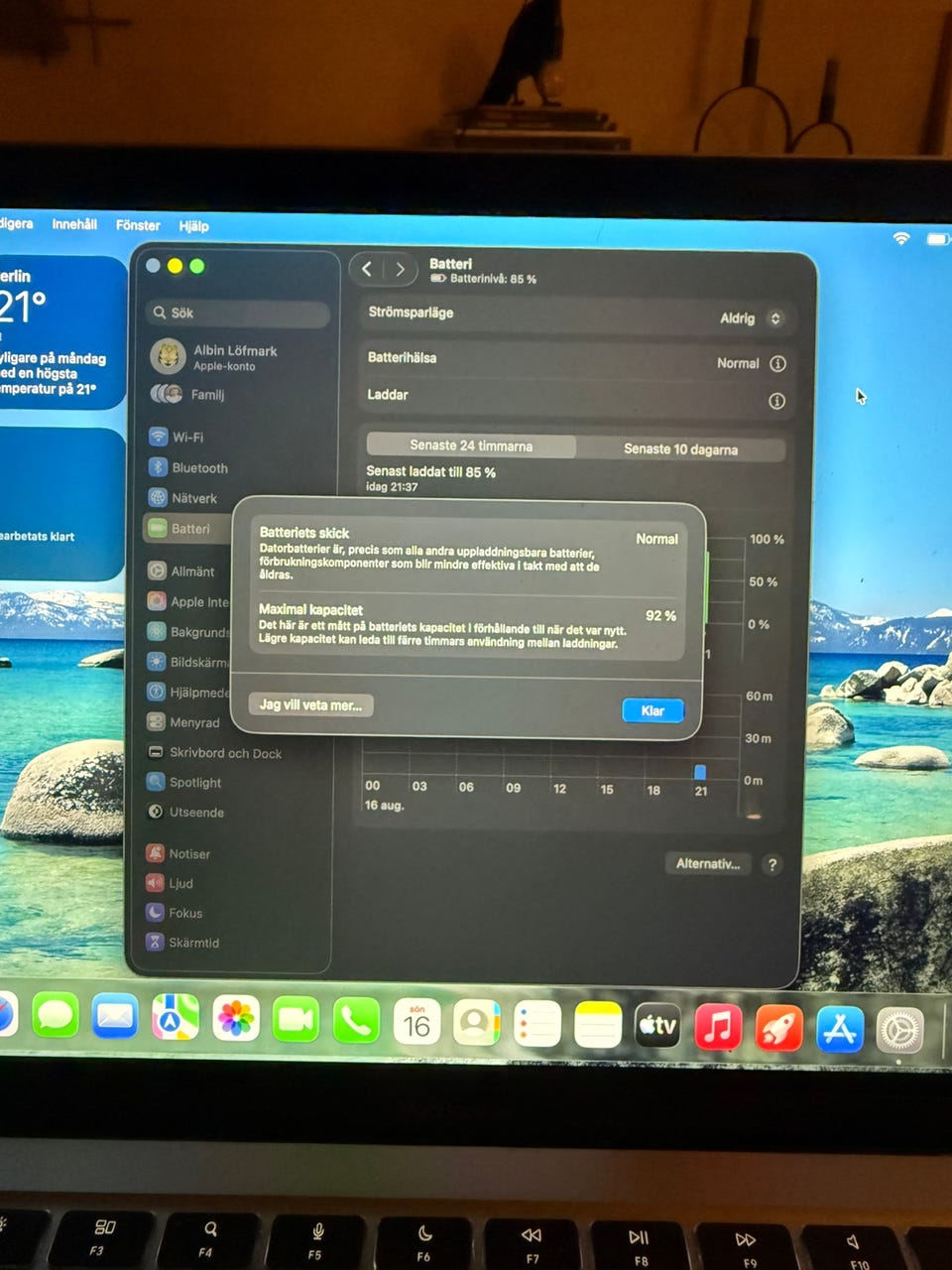The width and height of the screenshot is (952, 1270).
Task: Open Maps from the Dock
Action: click(176, 1018)
